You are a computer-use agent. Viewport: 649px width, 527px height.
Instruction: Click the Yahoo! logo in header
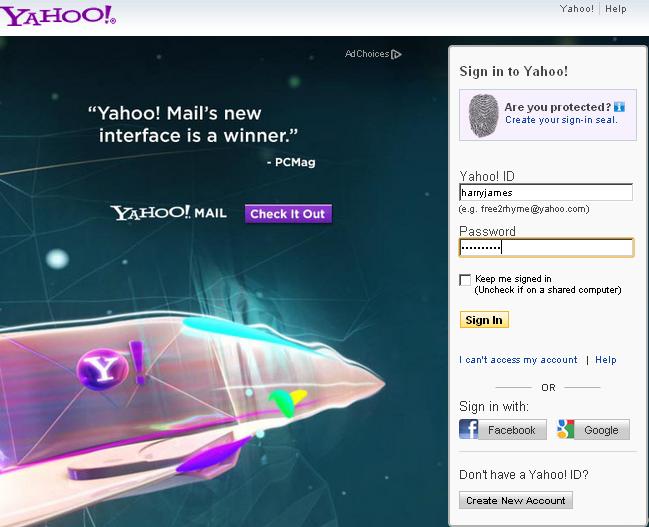(58, 16)
